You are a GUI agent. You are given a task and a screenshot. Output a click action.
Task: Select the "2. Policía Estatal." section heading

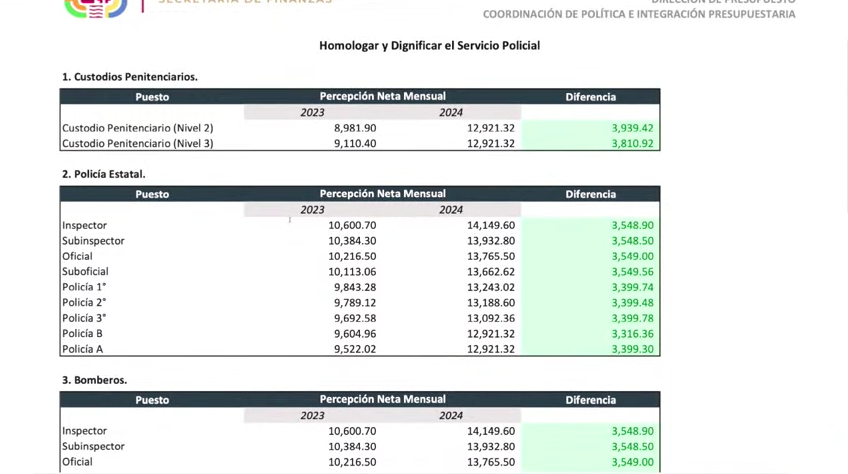(104, 174)
